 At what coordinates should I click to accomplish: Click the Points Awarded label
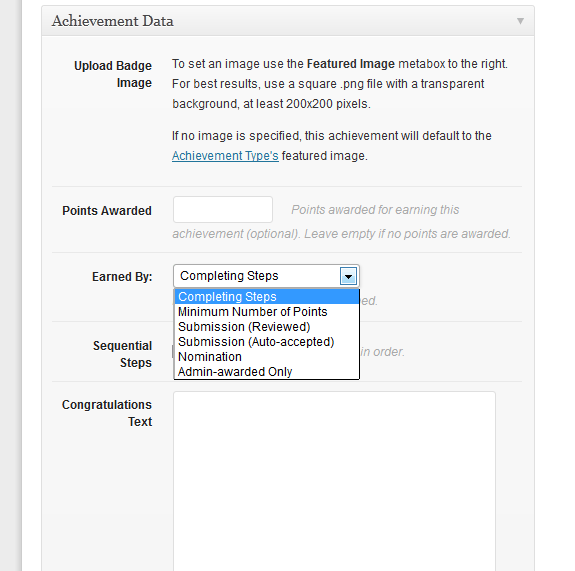(107, 211)
